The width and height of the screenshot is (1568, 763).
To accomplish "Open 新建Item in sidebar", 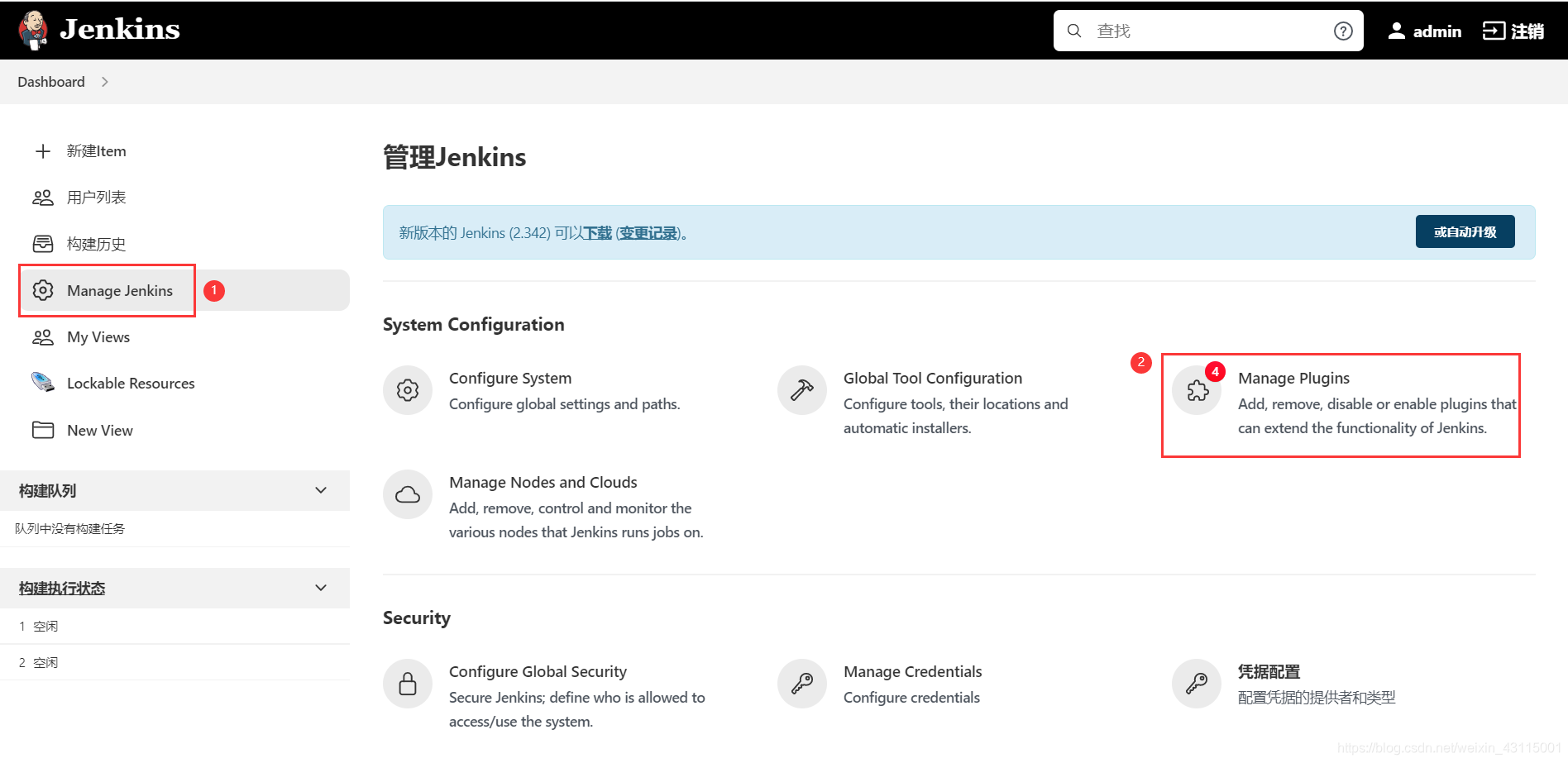I will tap(97, 151).
